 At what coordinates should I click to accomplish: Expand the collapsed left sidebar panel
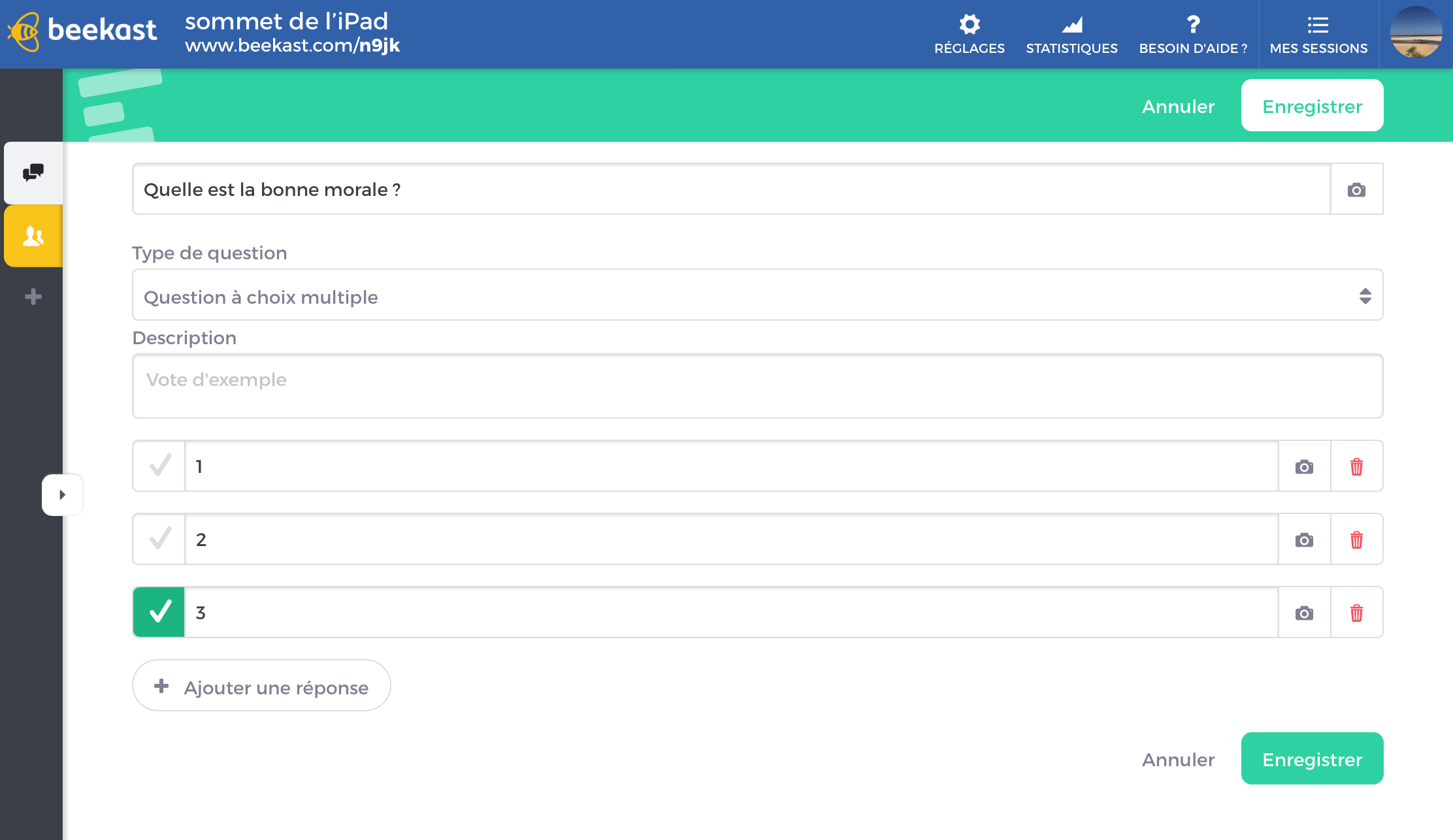tap(62, 494)
